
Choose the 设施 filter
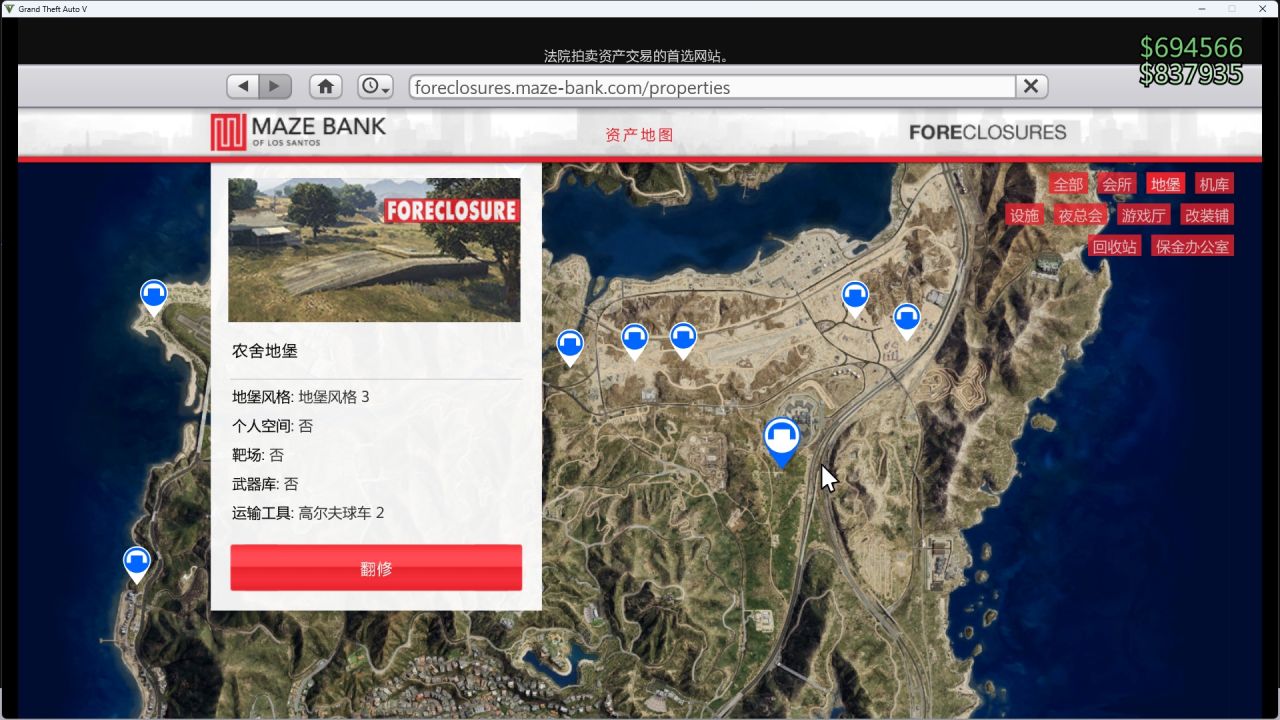click(1025, 215)
